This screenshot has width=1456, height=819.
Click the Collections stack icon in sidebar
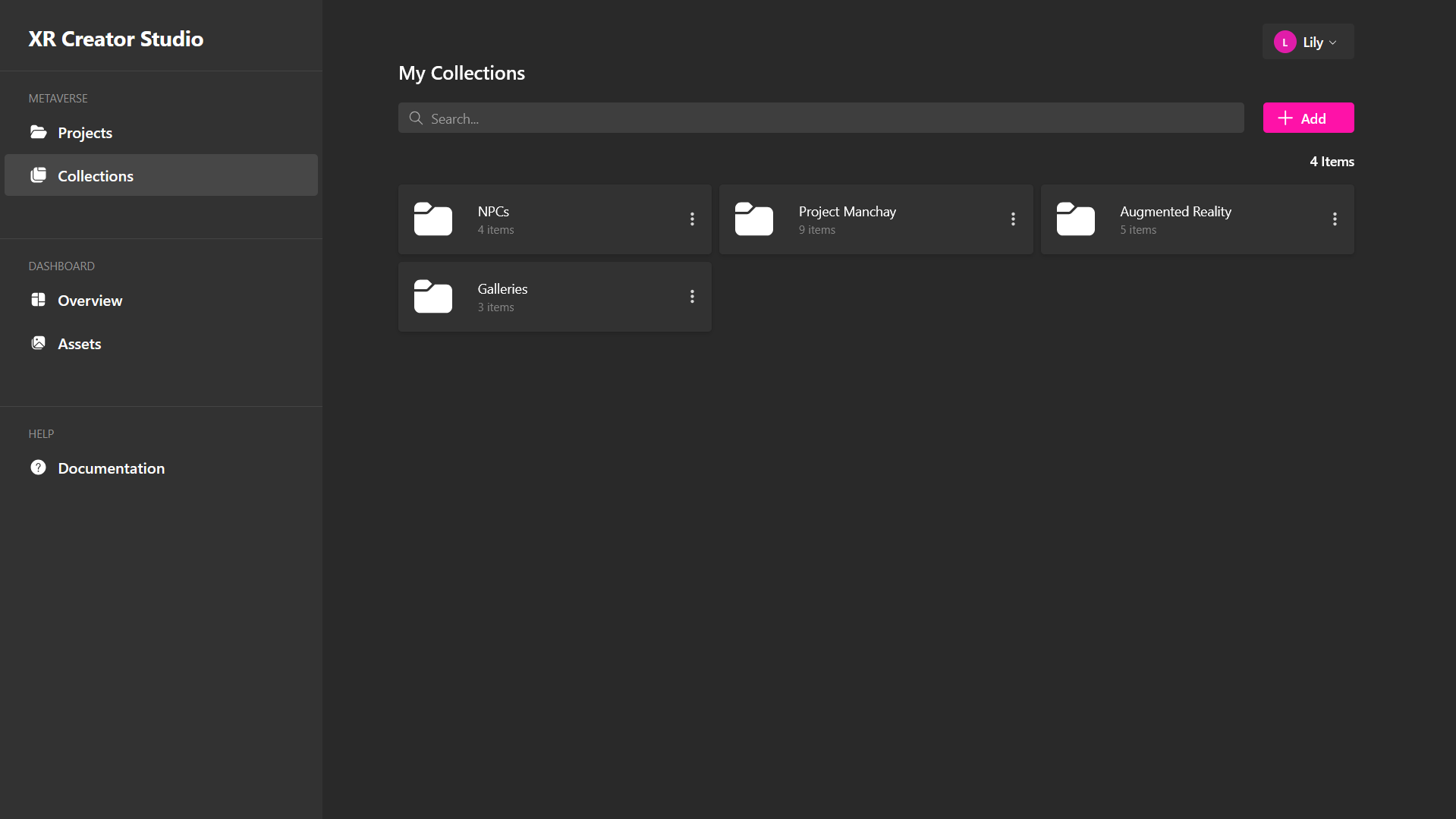[x=38, y=175]
